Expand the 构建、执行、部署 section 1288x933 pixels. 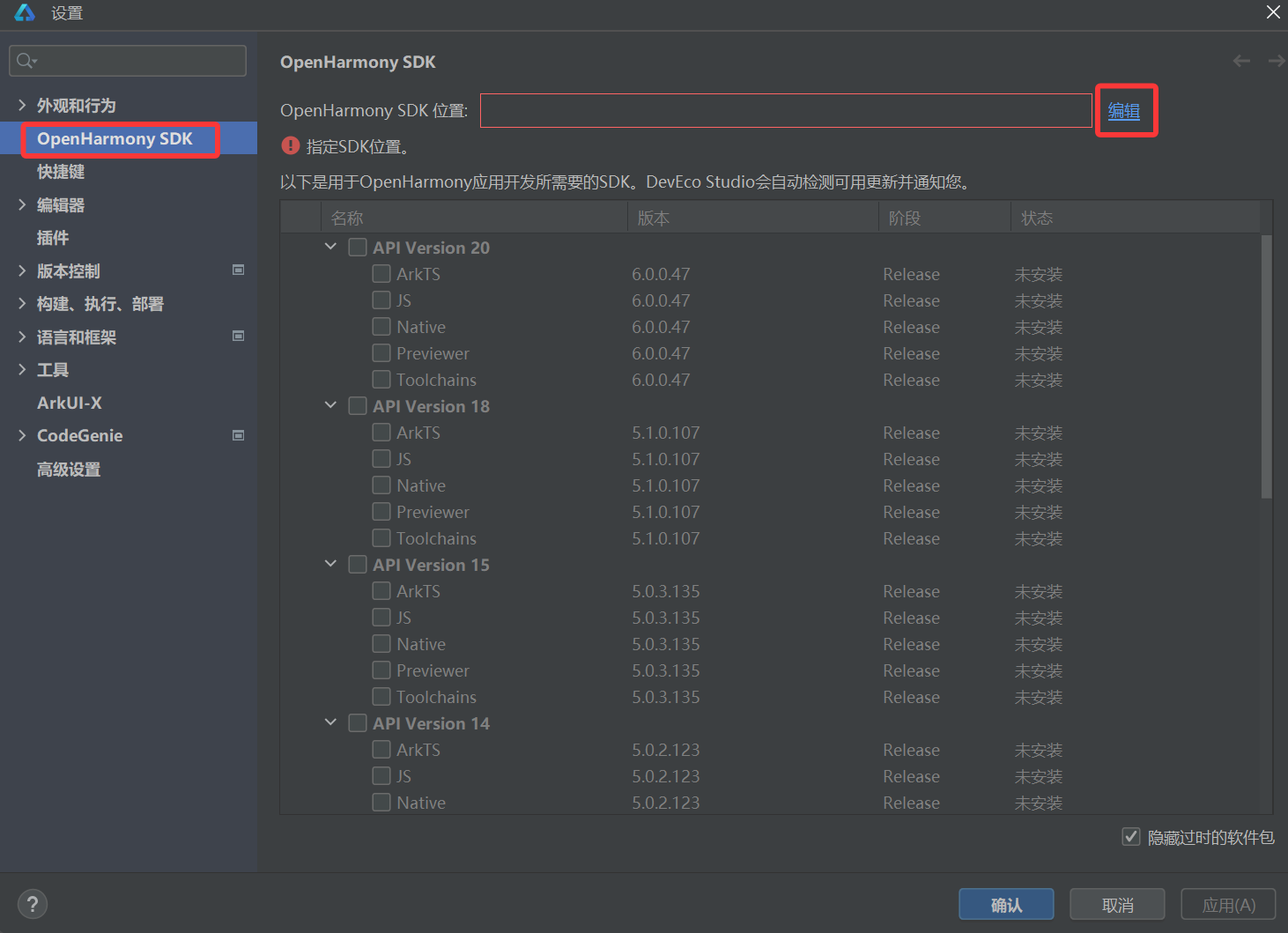coord(22,303)
